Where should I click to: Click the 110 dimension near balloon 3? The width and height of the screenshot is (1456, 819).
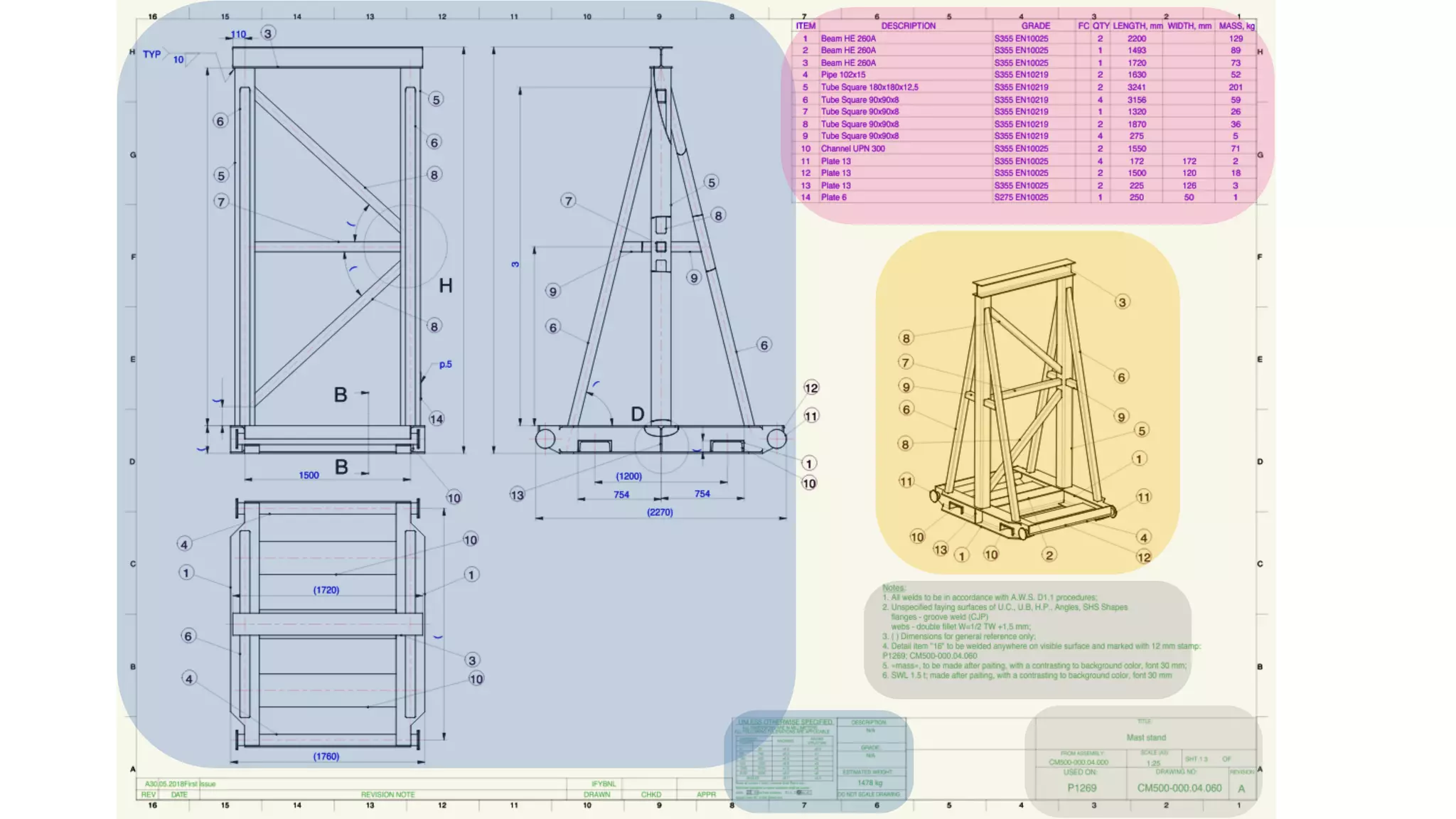click(x=238, y=34)
